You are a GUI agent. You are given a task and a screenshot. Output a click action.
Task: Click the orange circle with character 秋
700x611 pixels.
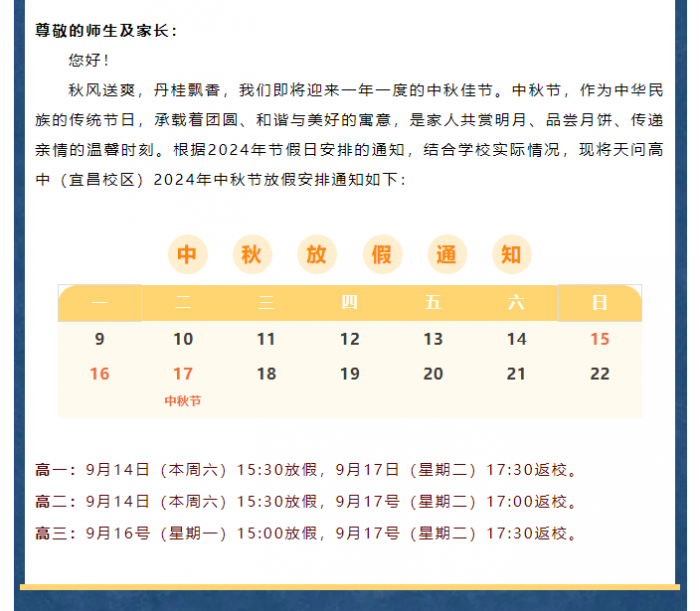point(252,254)
